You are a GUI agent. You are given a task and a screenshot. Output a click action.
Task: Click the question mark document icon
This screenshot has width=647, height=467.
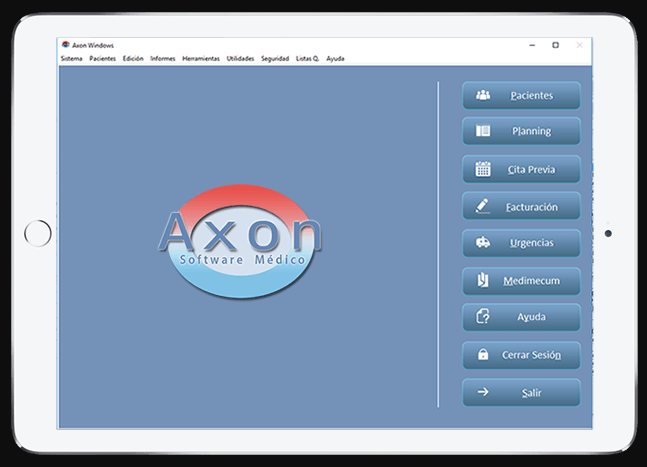483,317
